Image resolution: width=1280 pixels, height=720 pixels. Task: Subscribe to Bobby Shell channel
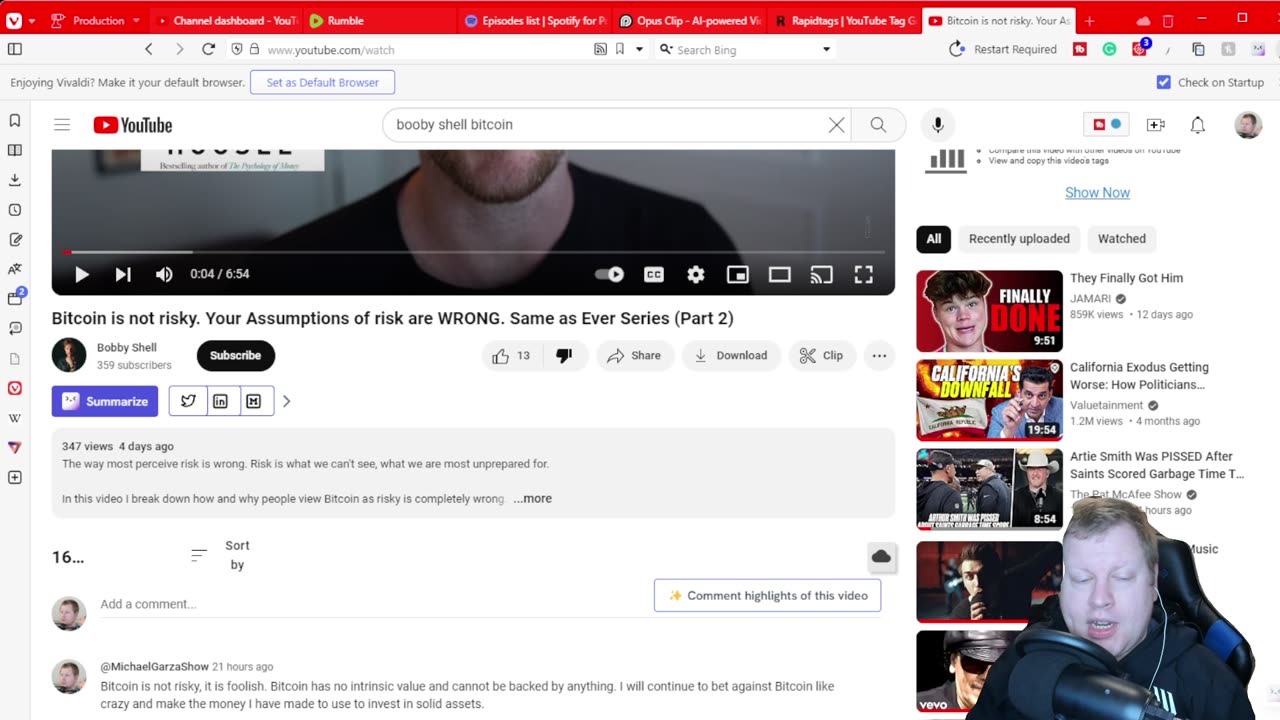tap(235, 355)
